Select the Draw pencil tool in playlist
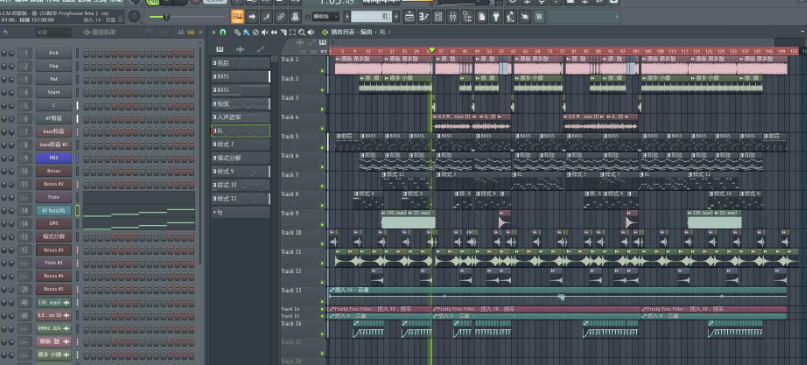 (x=237, y=32)
